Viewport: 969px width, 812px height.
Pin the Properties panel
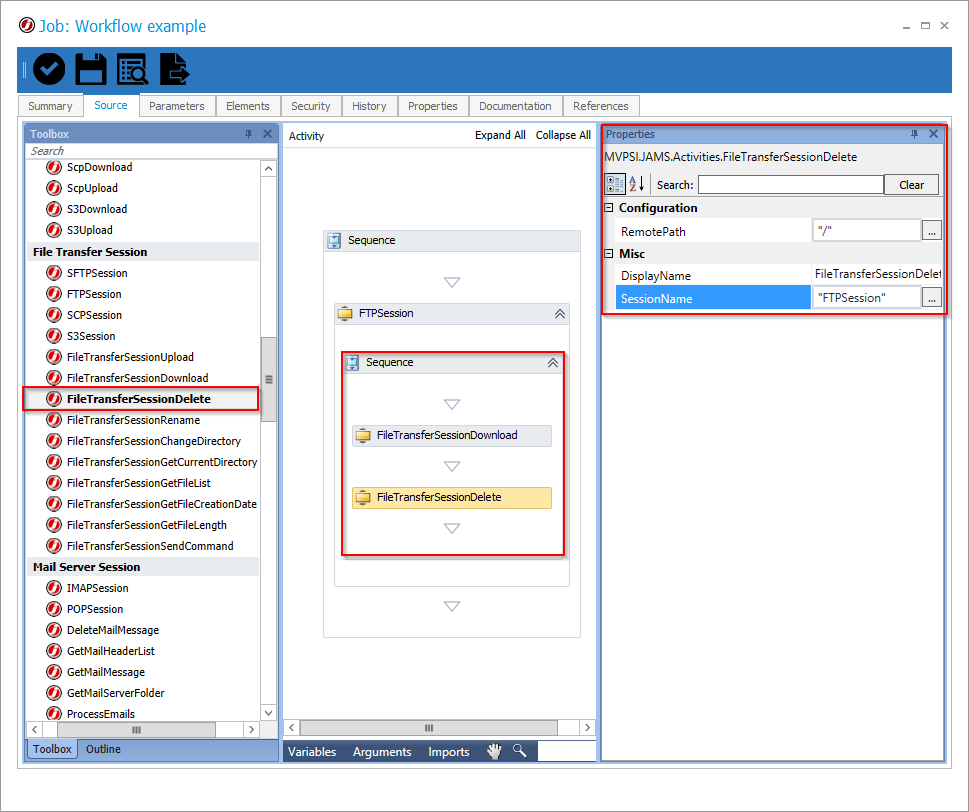[915, 134]
